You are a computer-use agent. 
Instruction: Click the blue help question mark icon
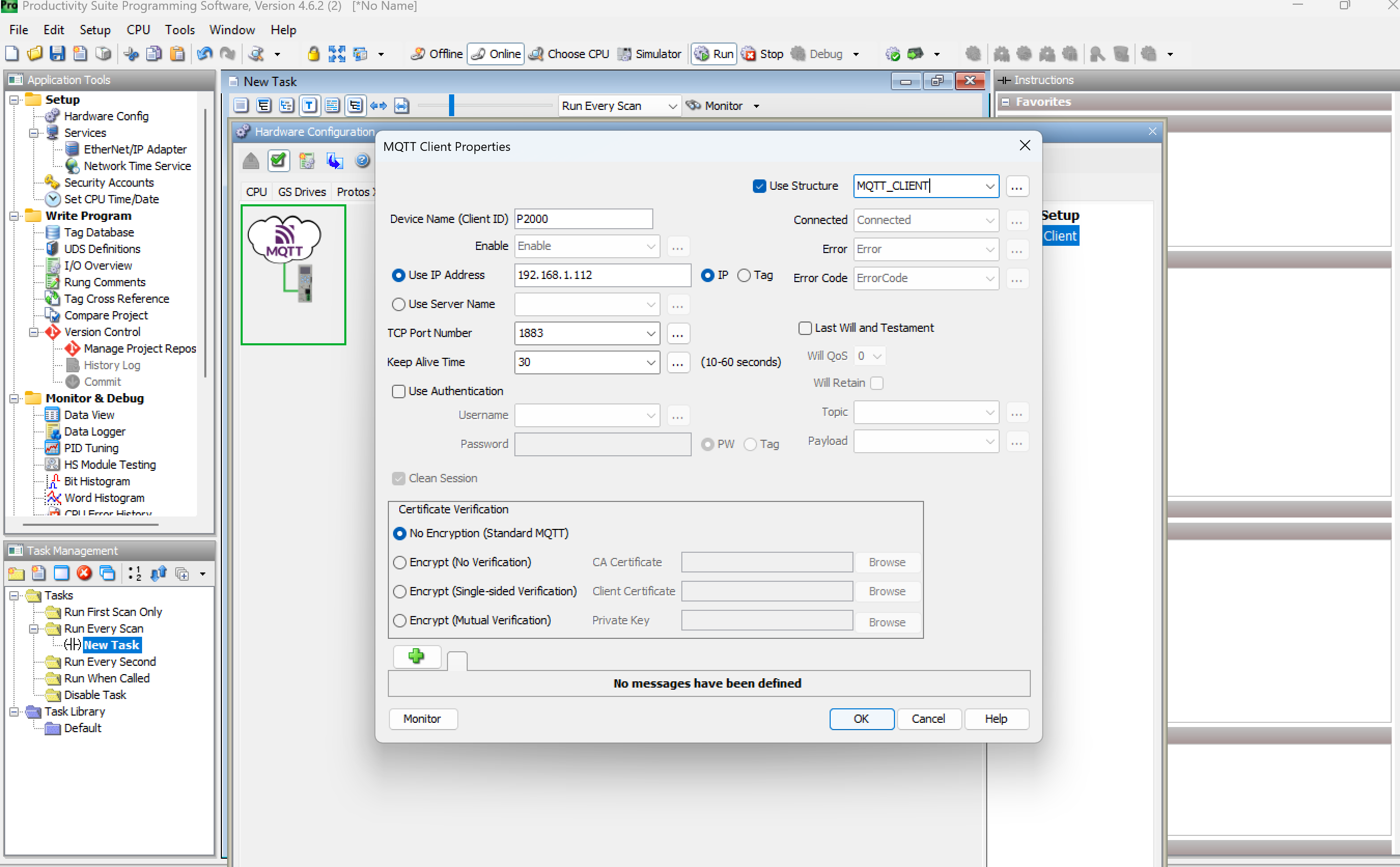(x=362, y=161)
